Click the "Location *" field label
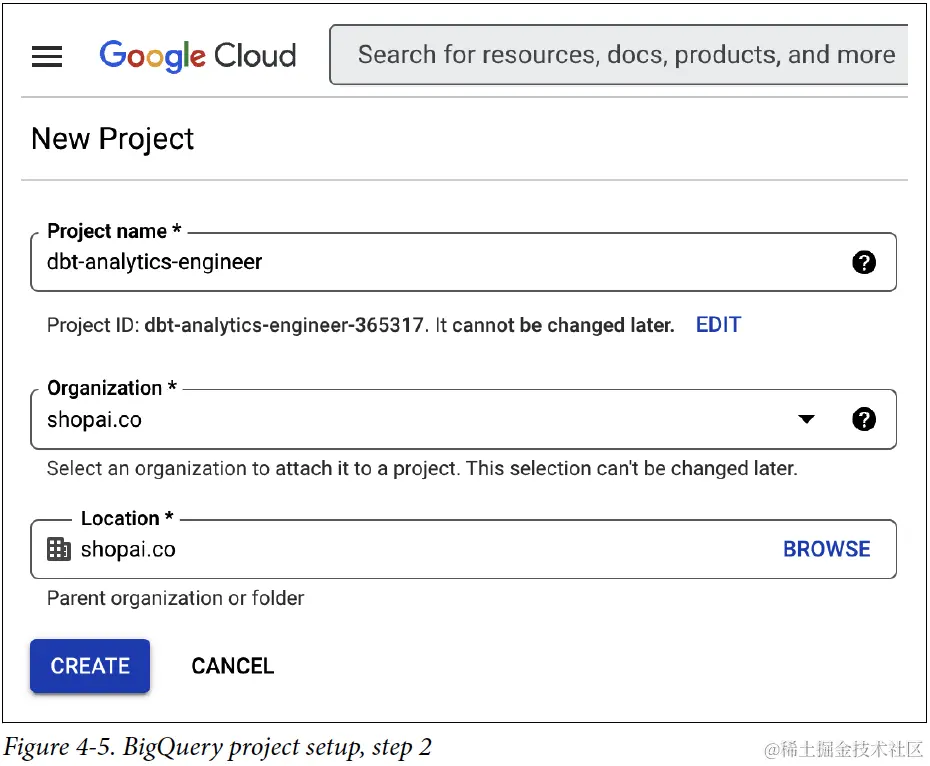This screenshot has height=766, width=930. pos(127,518)
